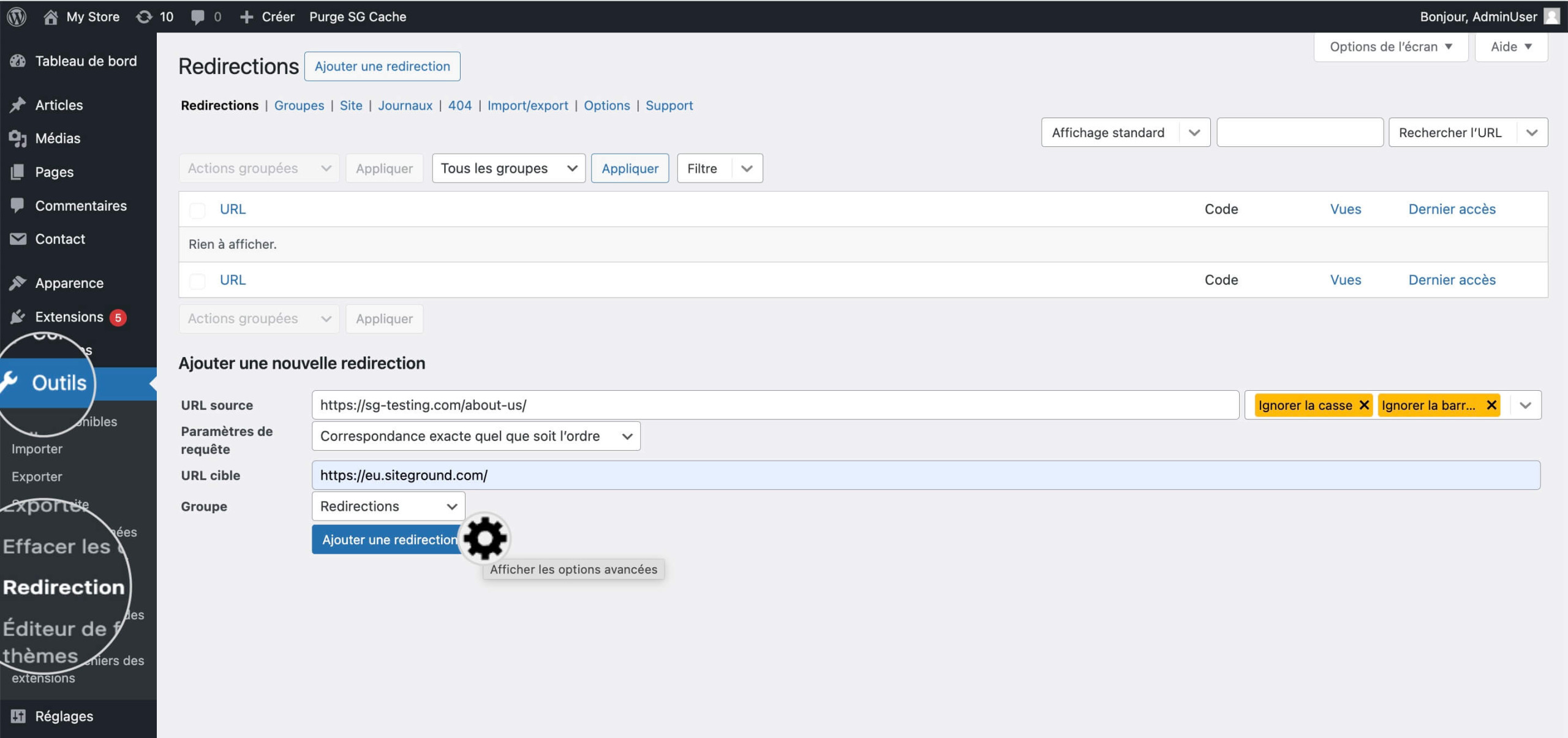Click Purge SG Cache
The image size is (1568, 738).
358,17
